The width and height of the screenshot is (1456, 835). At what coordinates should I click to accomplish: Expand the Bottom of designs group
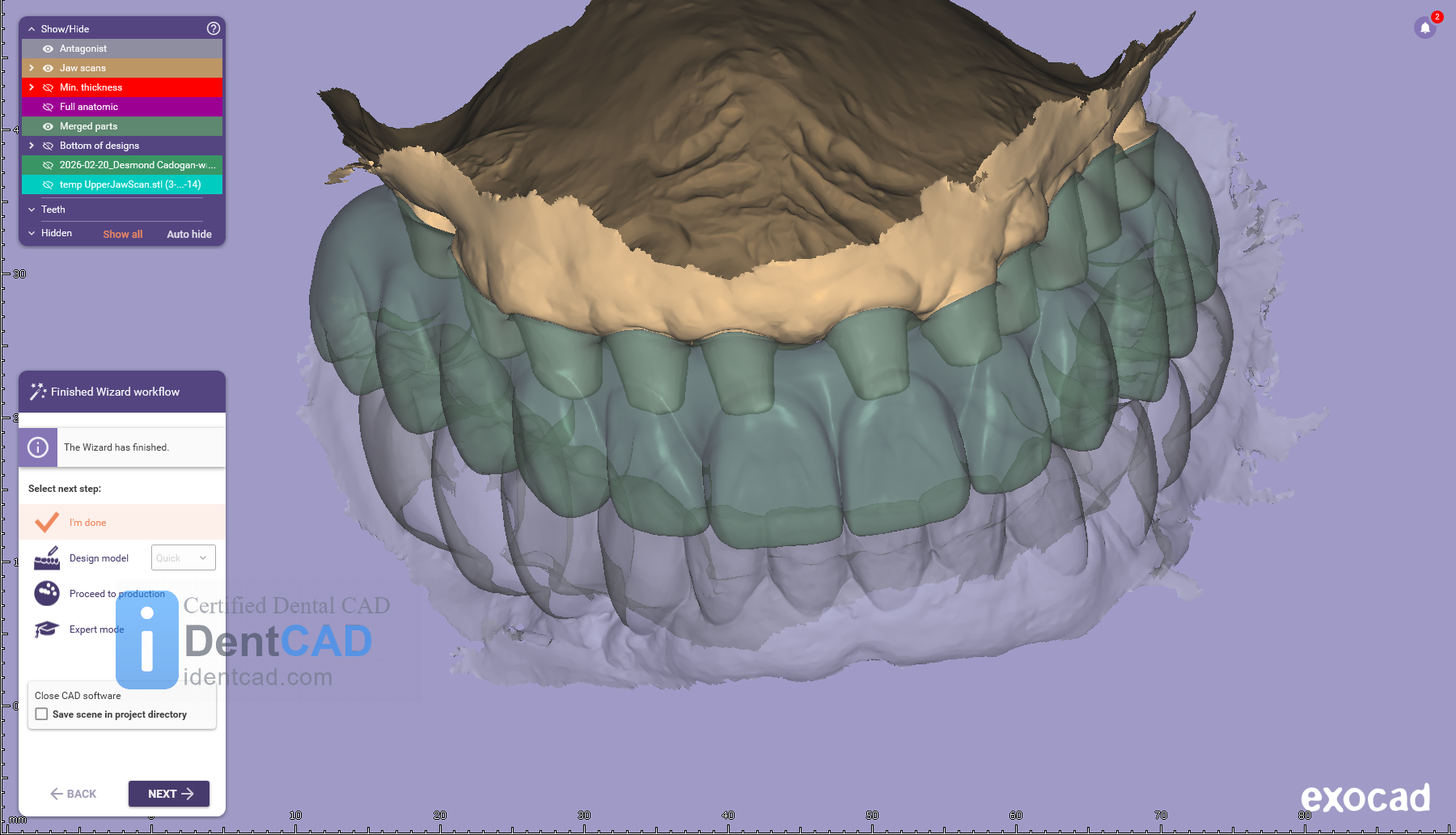(x=32, y=146)
